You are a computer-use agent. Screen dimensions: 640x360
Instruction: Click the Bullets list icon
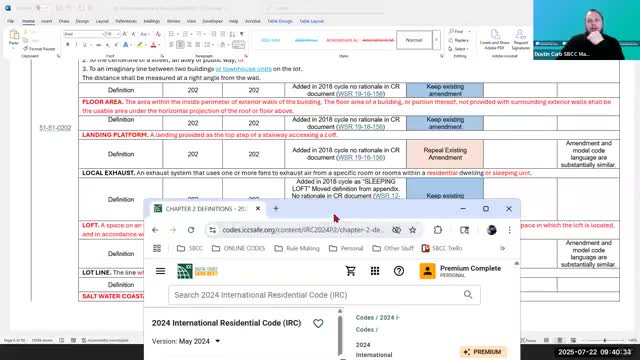(171, 34)
